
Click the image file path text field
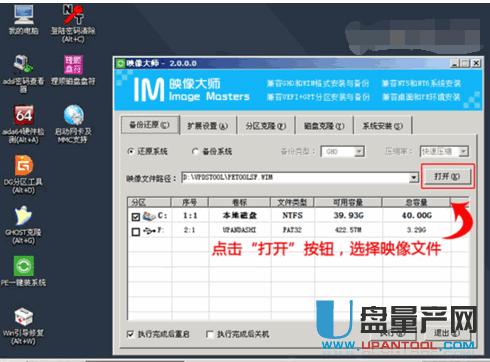(296, 178)
